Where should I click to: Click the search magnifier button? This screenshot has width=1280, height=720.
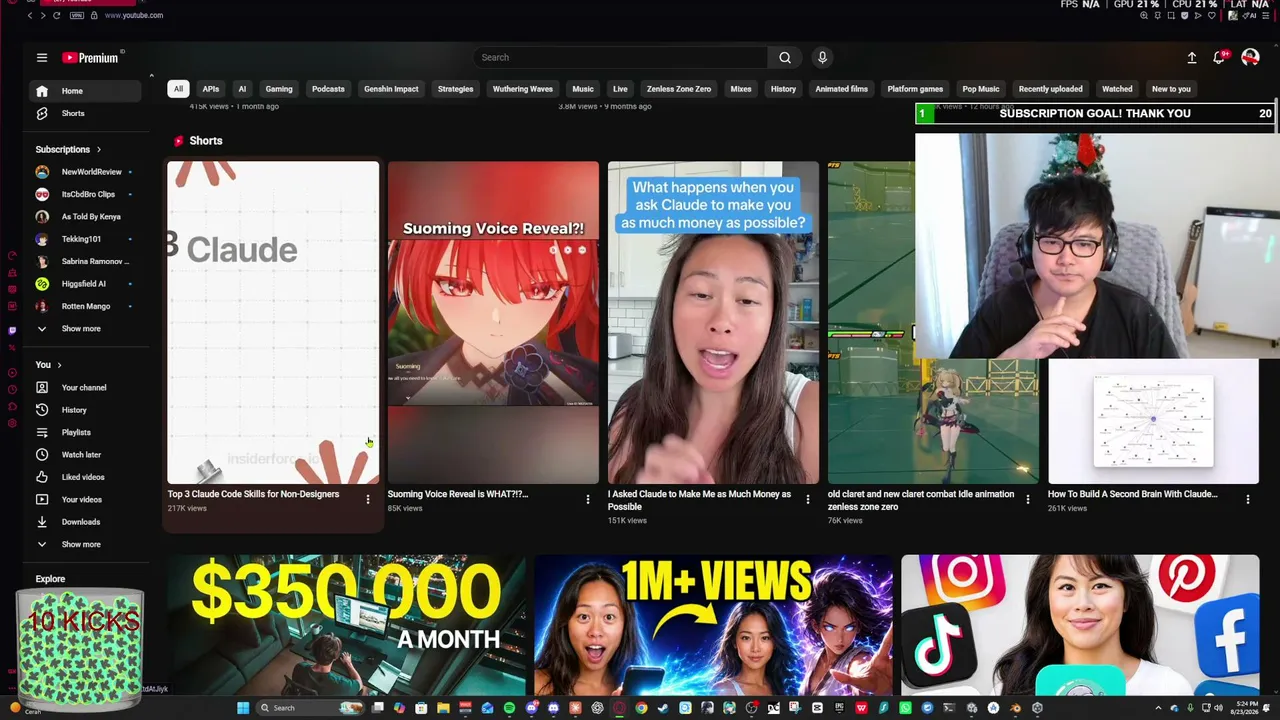(785, 58)
